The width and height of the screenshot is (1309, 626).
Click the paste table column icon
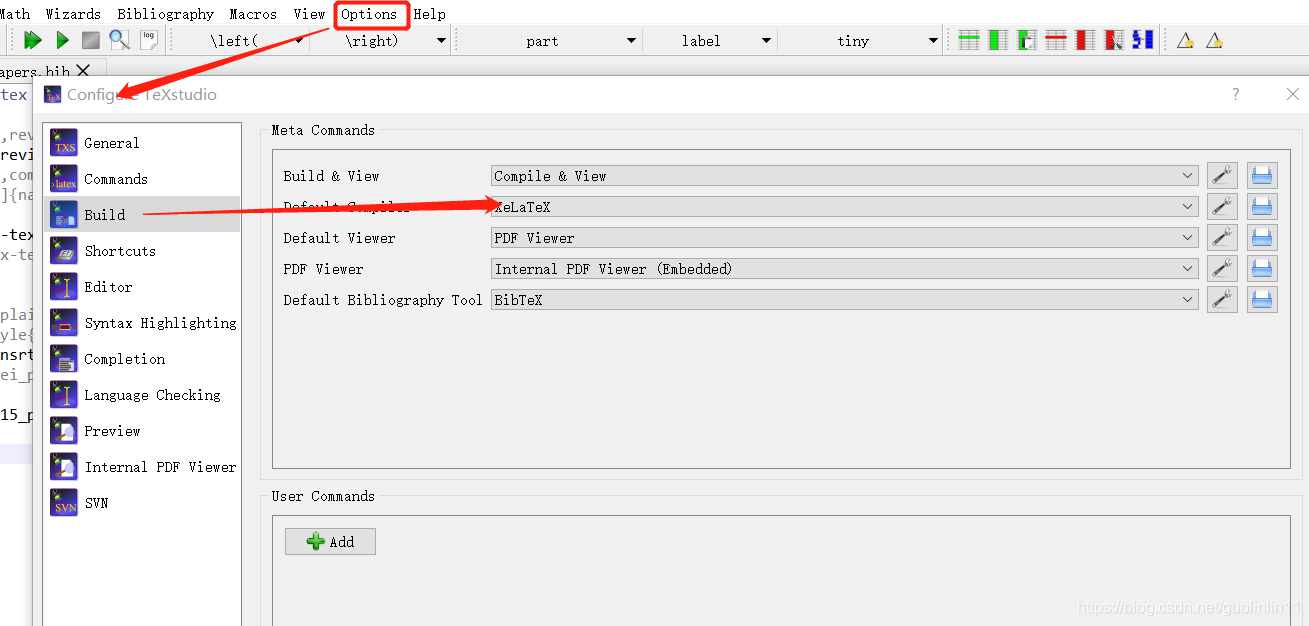[1027, 40]
